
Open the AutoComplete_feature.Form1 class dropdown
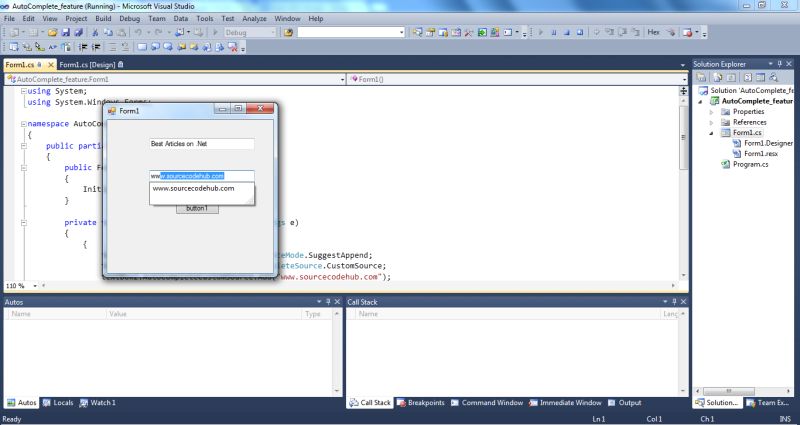(342, 80)
